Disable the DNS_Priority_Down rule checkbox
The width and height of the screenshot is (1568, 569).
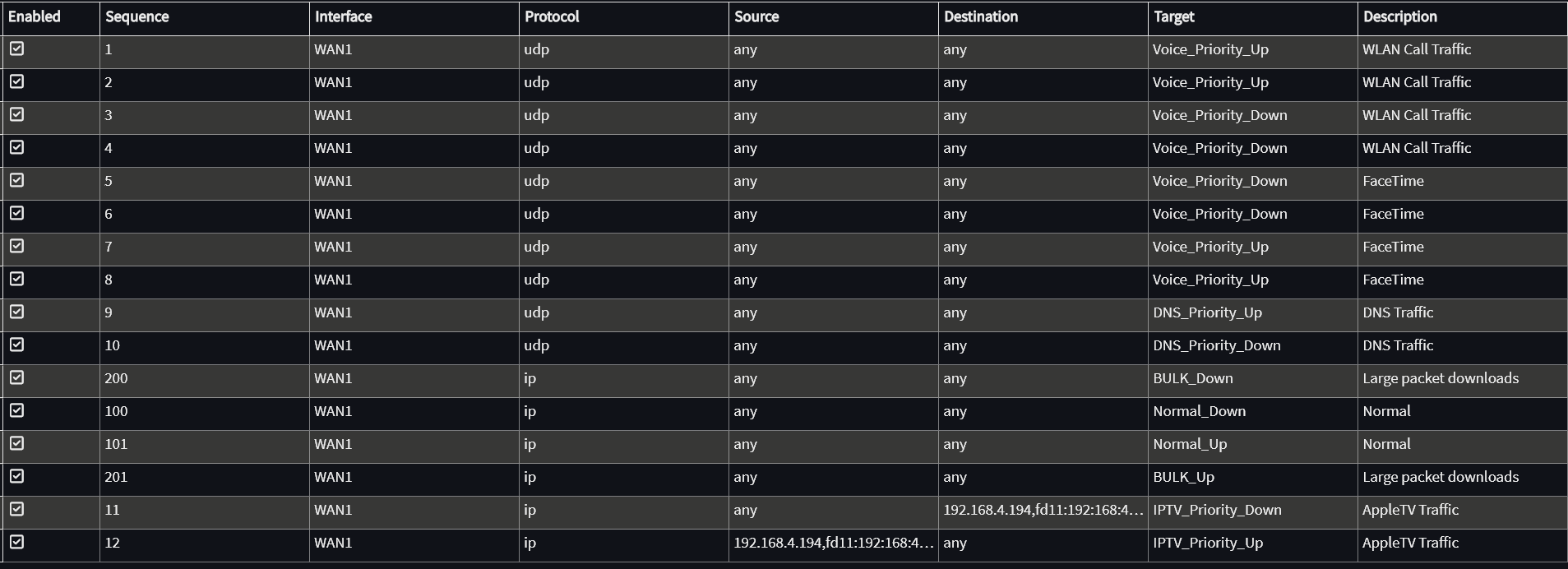point(17,345)
